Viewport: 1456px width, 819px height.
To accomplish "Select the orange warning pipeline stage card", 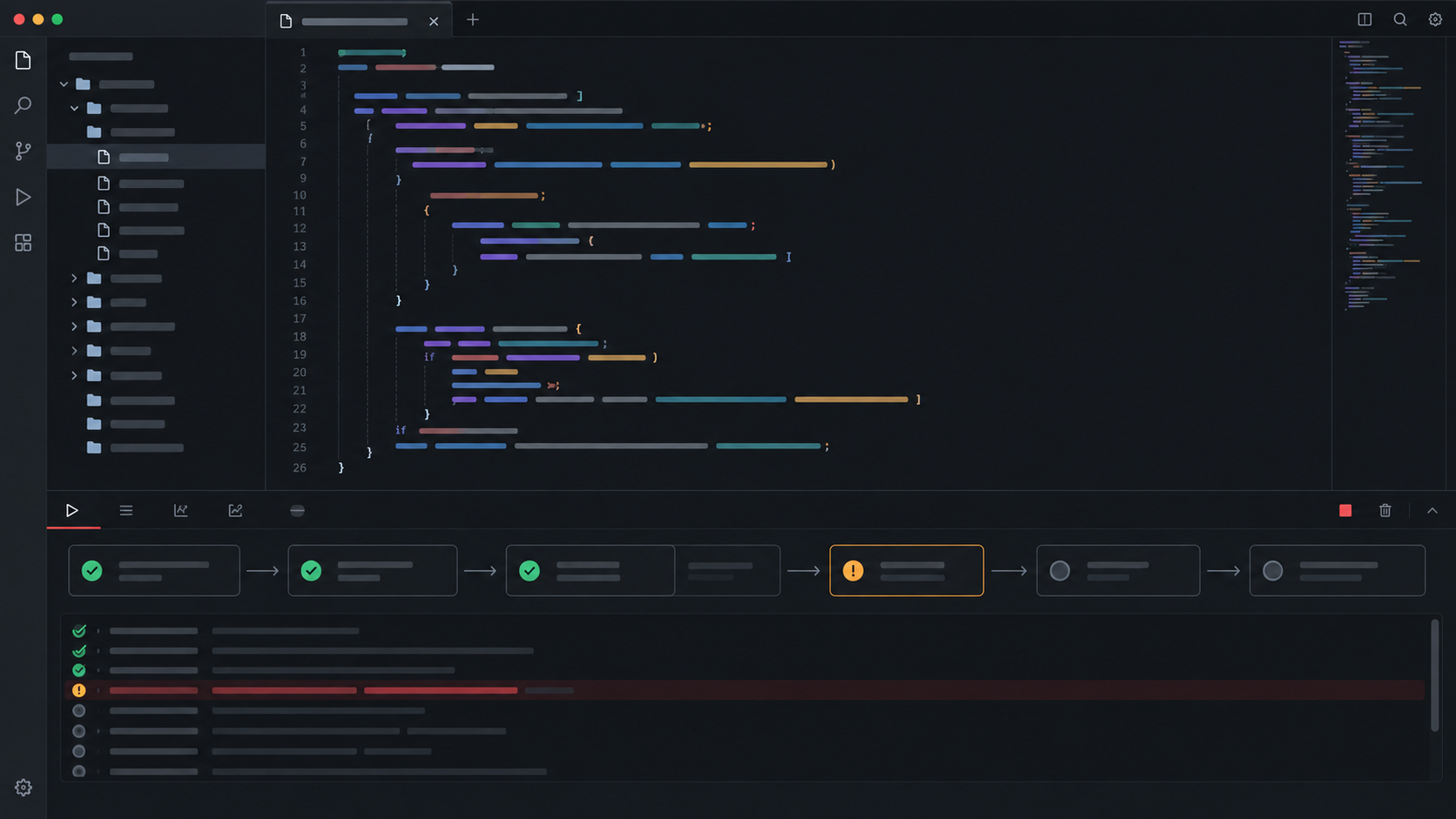I will point(907,570).
